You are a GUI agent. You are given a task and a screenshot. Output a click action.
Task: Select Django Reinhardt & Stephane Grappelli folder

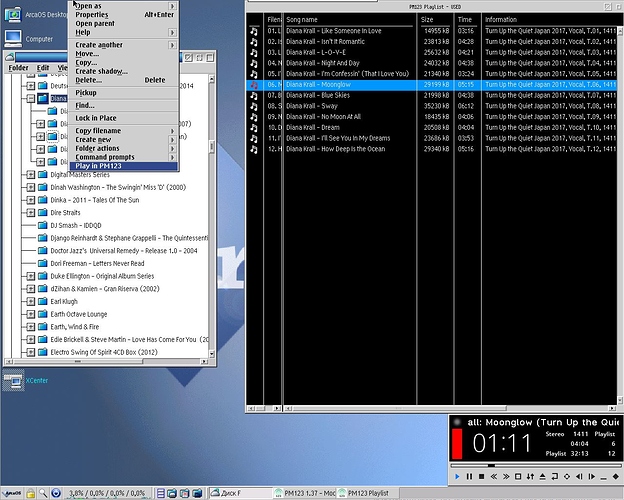point(129,238)
